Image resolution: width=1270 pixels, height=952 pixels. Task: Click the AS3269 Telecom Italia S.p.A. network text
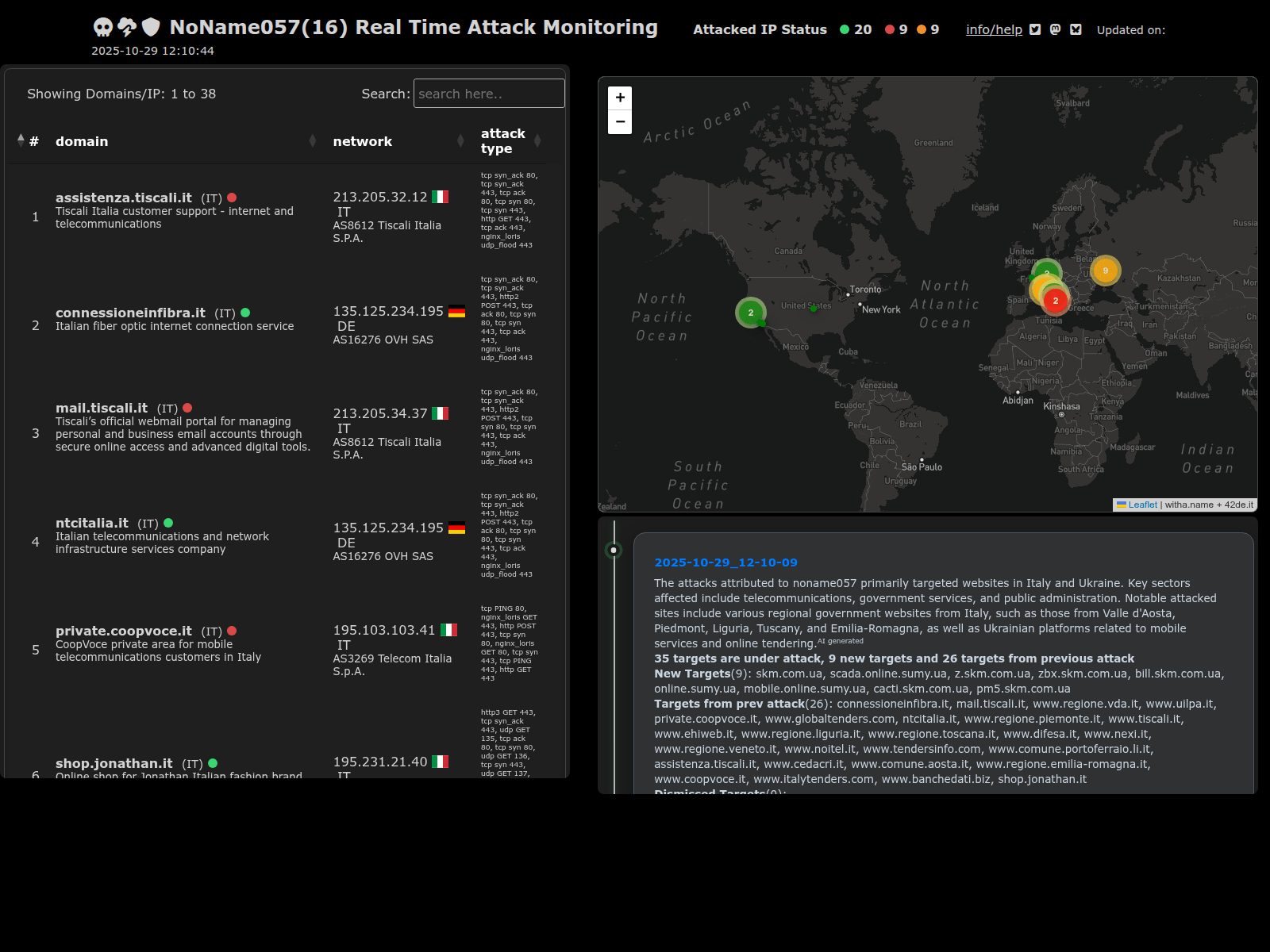tap(392, 665)
